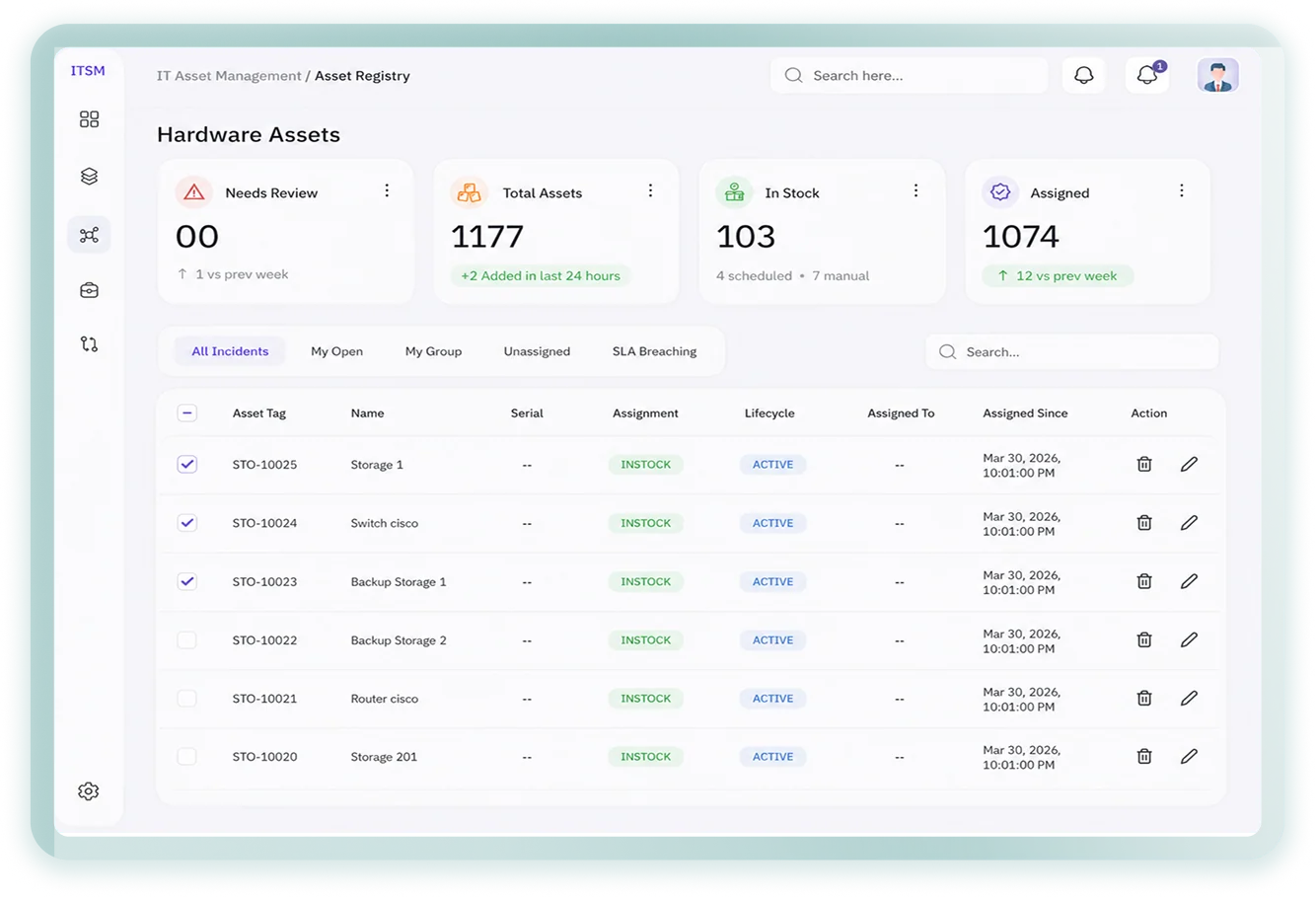Open the layers stack icon in sidebar
This screenshot has width=1316, height=898.
click(89, 177)
